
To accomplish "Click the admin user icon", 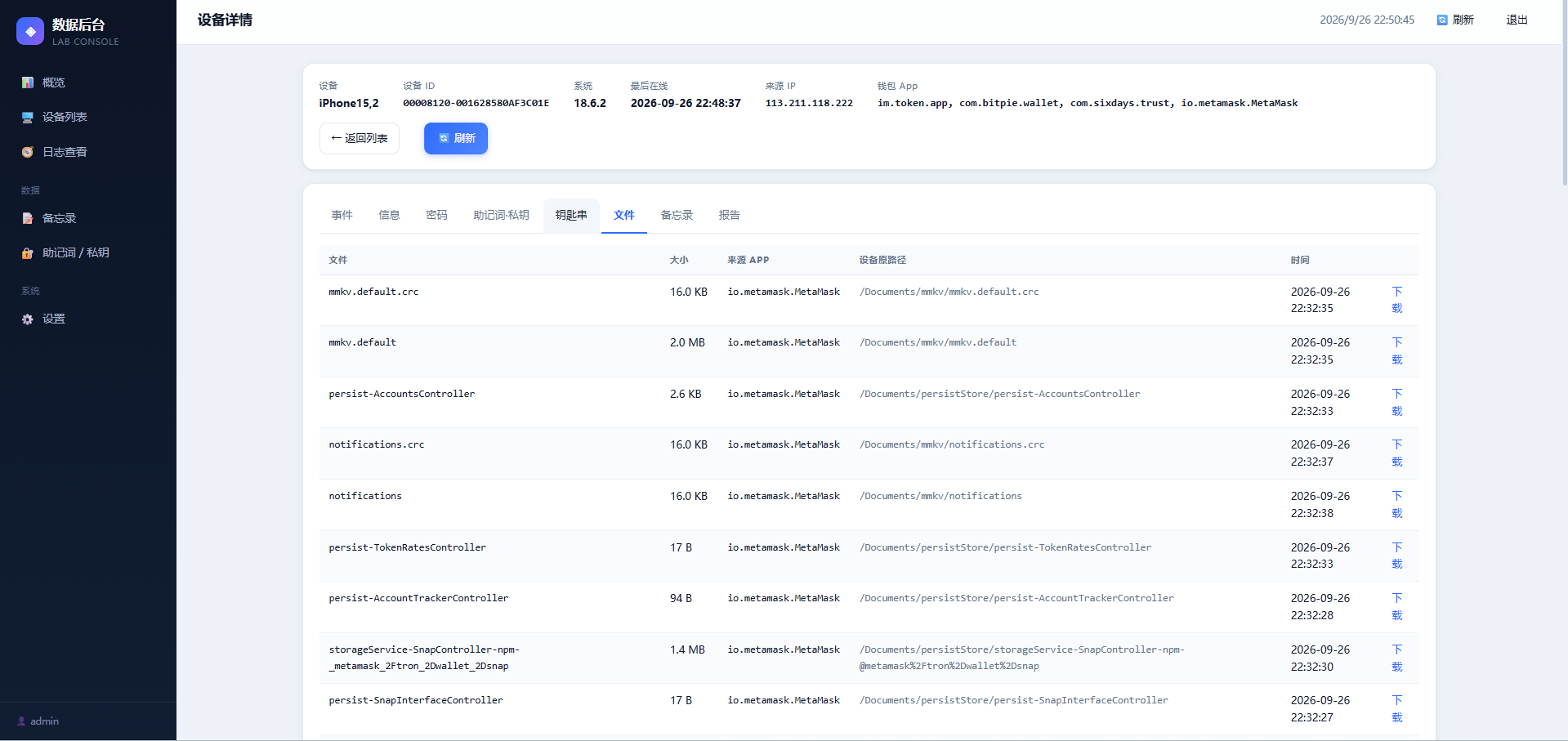I will tap(21, 721).
